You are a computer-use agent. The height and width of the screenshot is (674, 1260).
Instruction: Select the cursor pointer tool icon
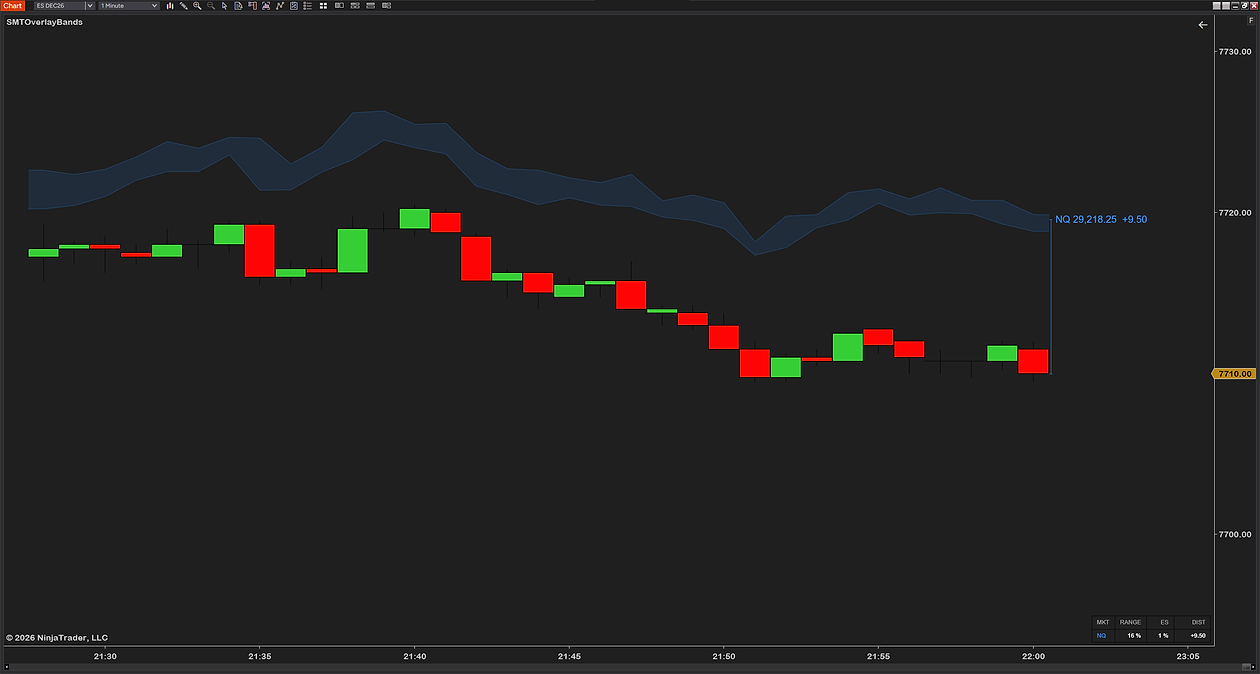click(224, 6)
